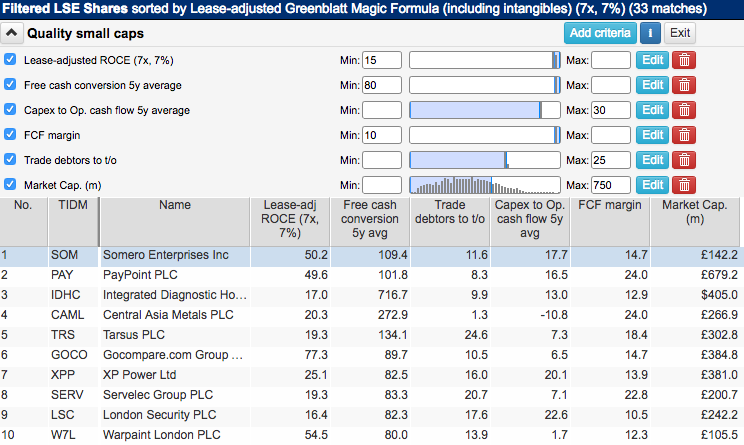Exit the filter editor
This screenshot has height=445, width=744.
[x=679, y=33]
